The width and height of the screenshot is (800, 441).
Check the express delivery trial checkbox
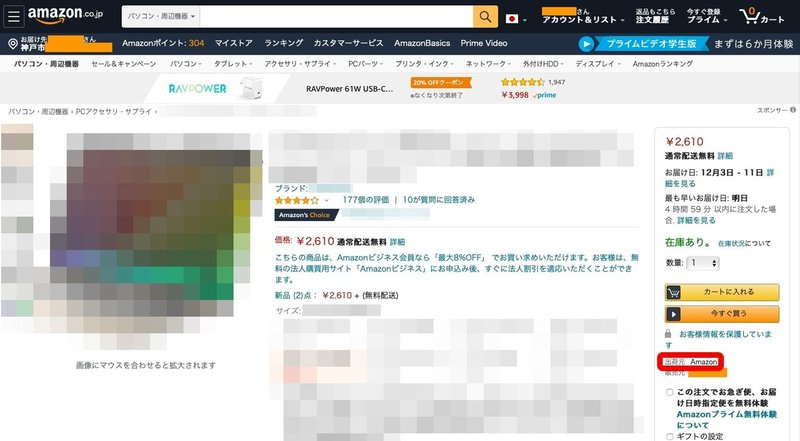click(x=669, y=392)
